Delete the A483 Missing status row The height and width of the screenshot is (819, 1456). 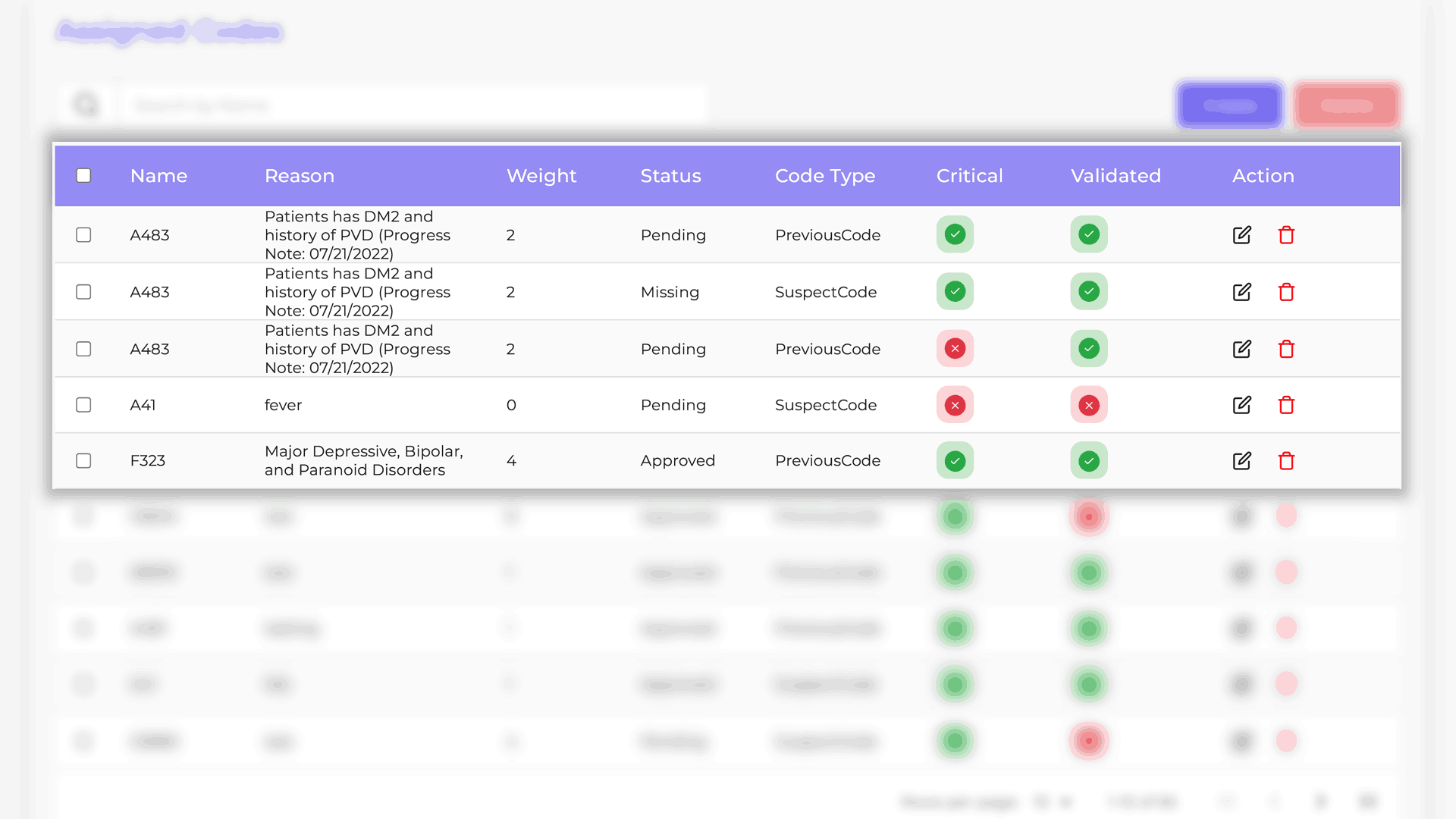pyautogui.click(x=1286, y=292)
